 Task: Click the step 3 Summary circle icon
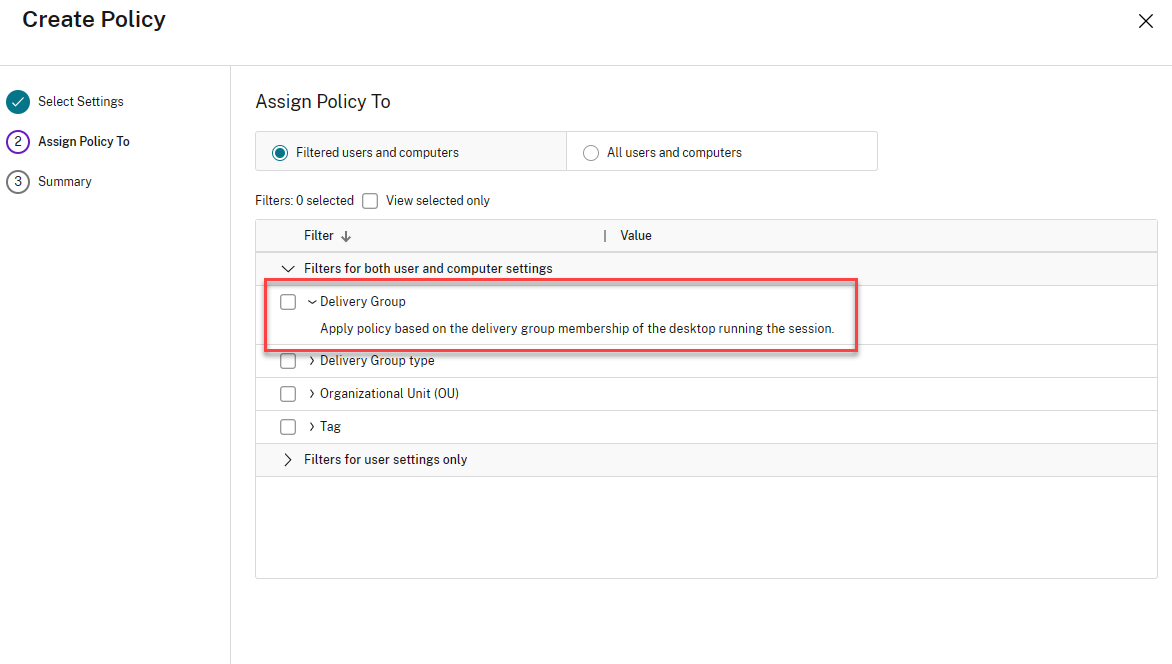[x=17, y=182]
